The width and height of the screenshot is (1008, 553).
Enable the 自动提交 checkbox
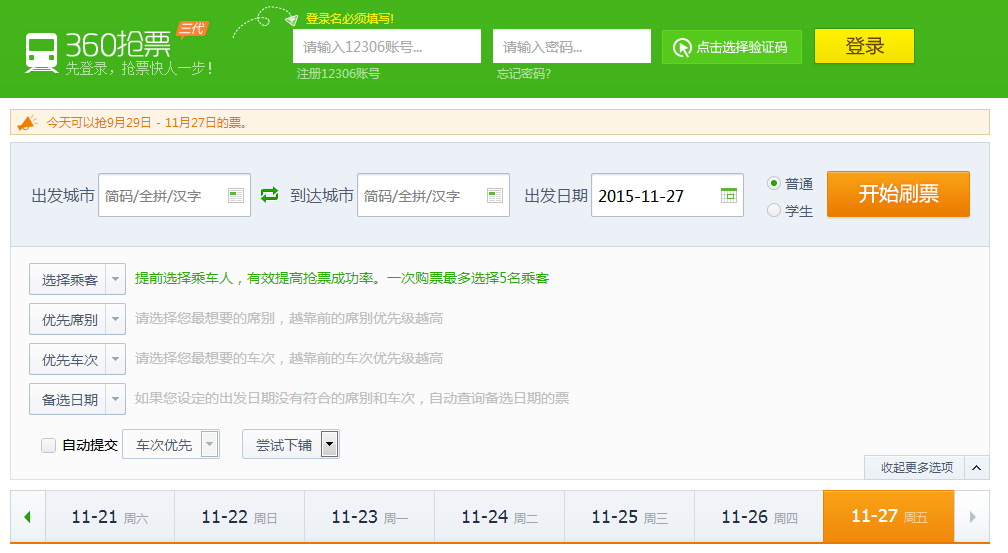pyautogui.click(x=48, y=445)
